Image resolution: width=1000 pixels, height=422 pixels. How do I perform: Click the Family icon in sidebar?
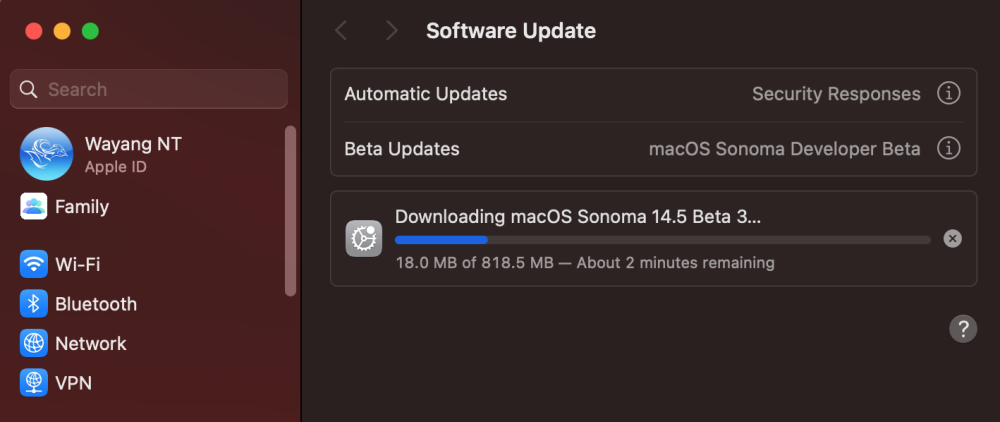[x=33, y=207]
